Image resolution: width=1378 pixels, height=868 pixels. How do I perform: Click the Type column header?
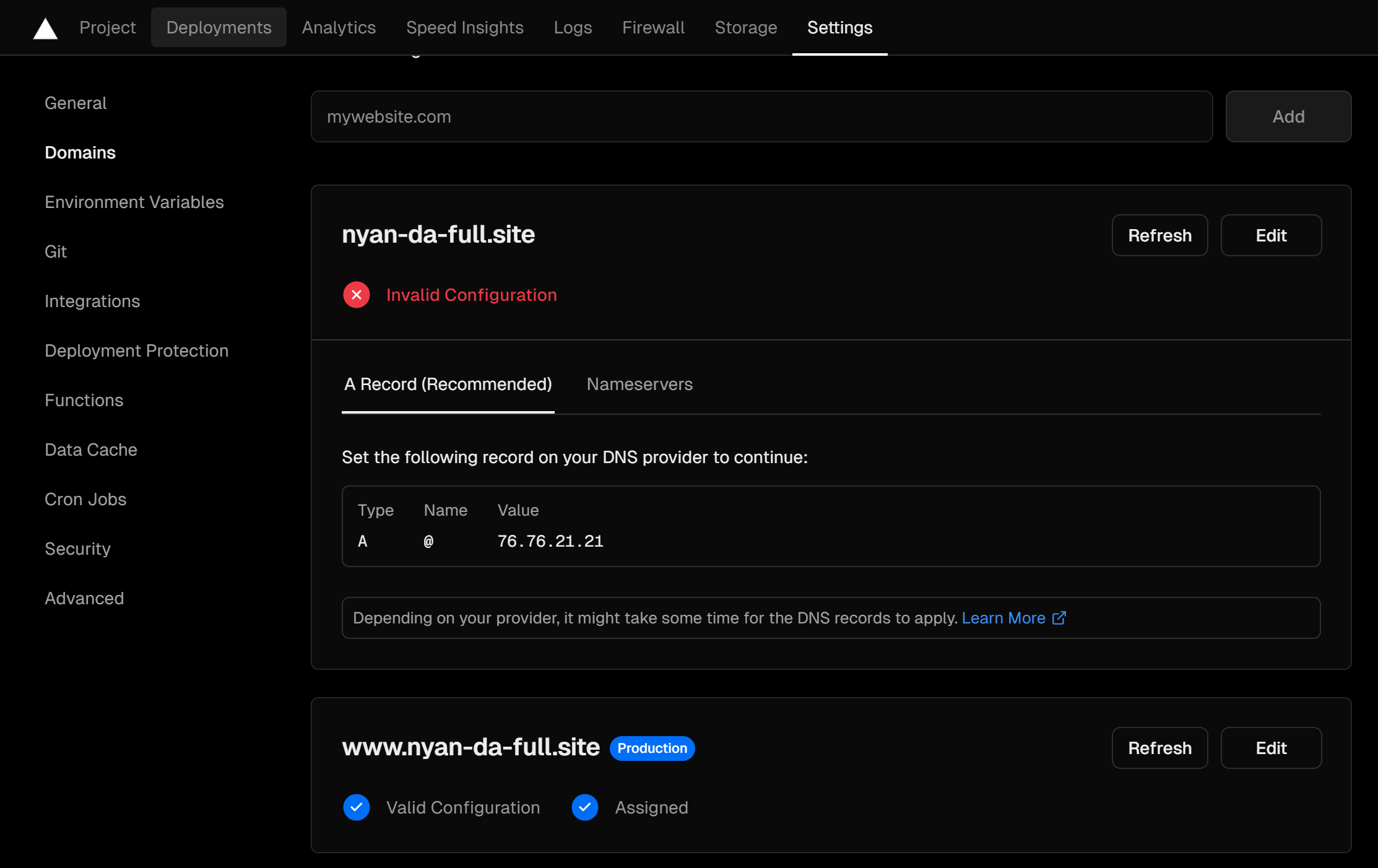coord(376,510)
